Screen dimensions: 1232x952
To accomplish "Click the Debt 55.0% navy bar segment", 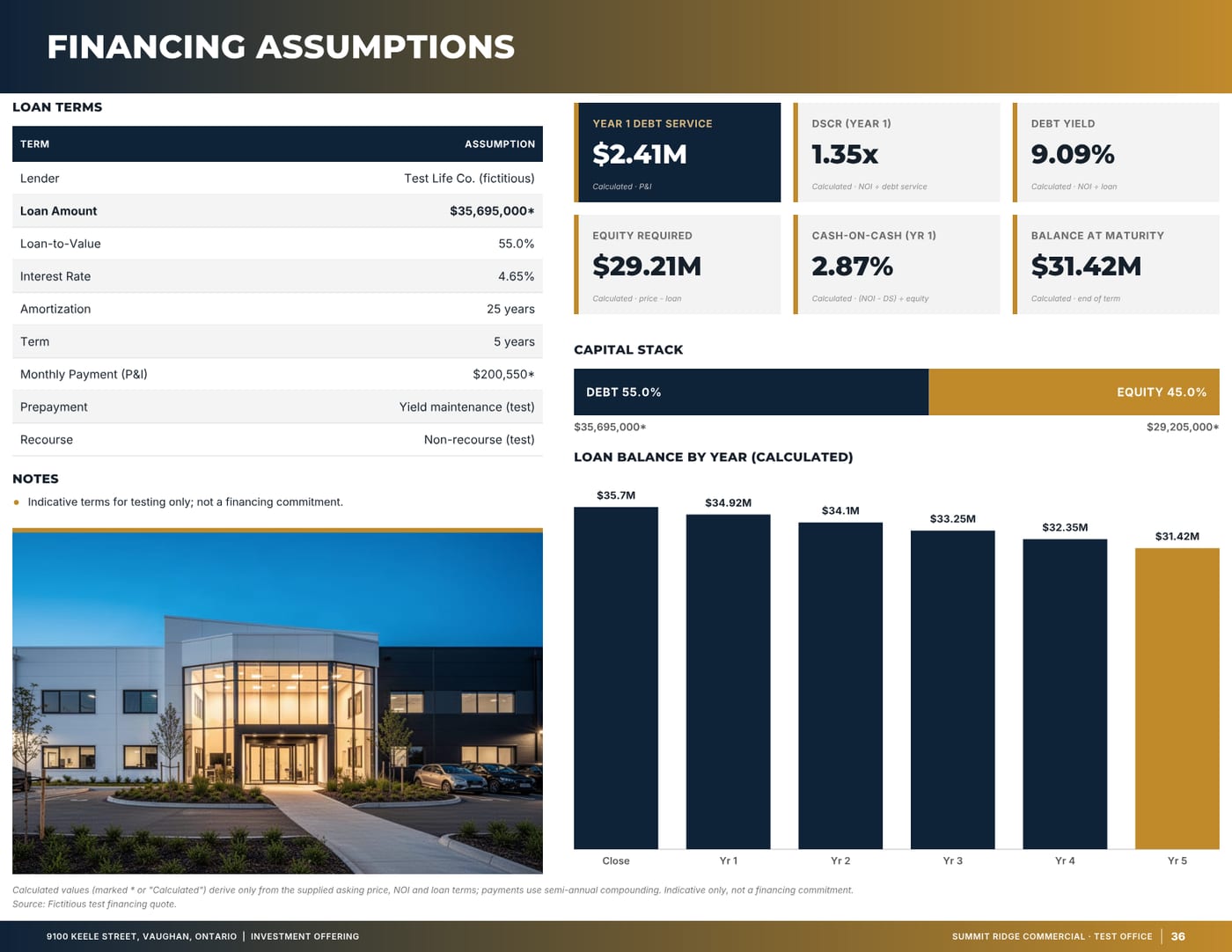I will [751, 392].
